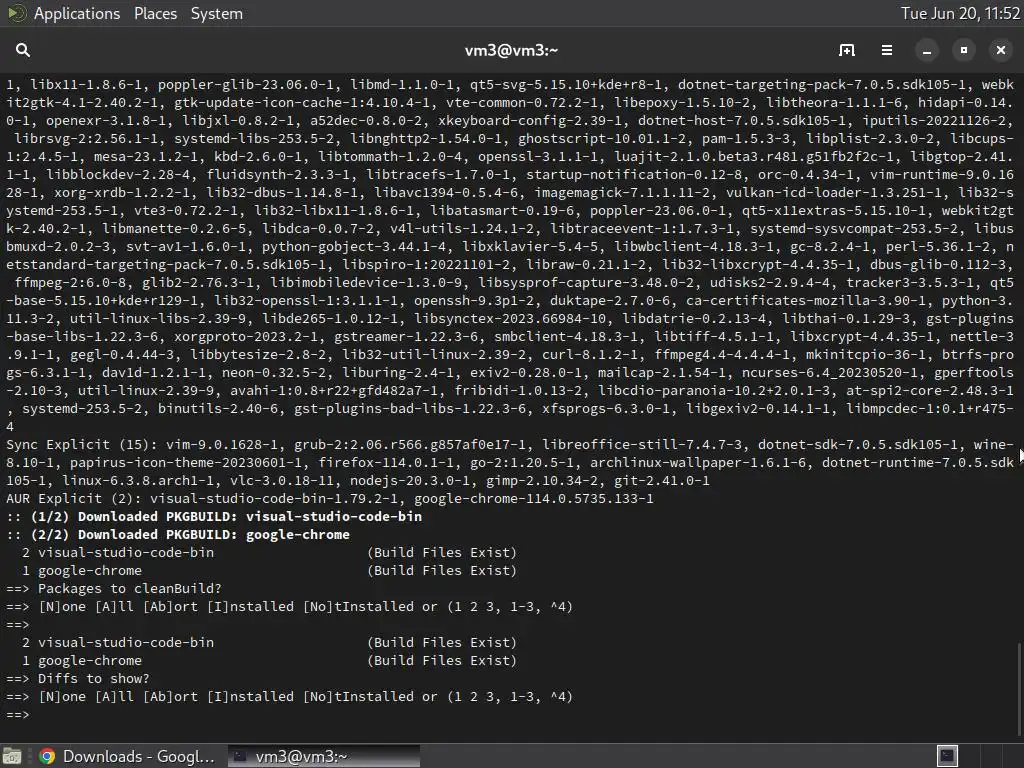Open the Places menu
Viewport: 1024px width, 768px height.
tap(155, 14)
